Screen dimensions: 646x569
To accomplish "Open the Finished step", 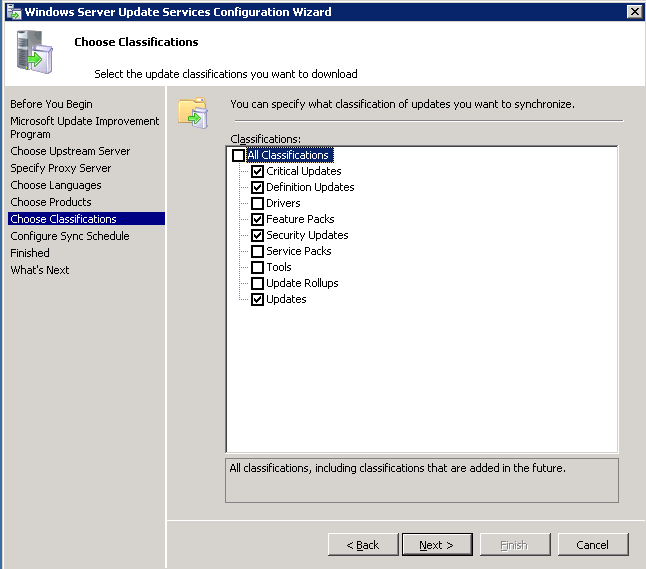I will [x=30, y=253].
